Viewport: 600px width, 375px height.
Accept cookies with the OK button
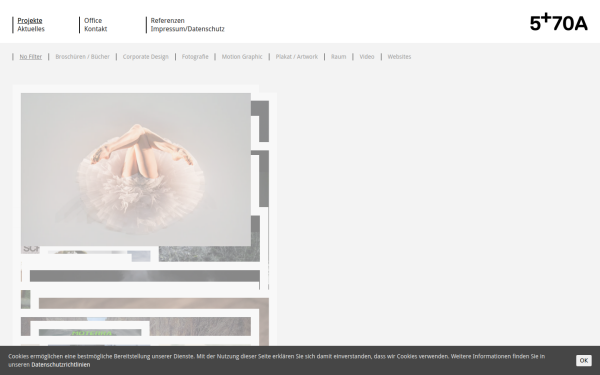click(x=584, y=360)
